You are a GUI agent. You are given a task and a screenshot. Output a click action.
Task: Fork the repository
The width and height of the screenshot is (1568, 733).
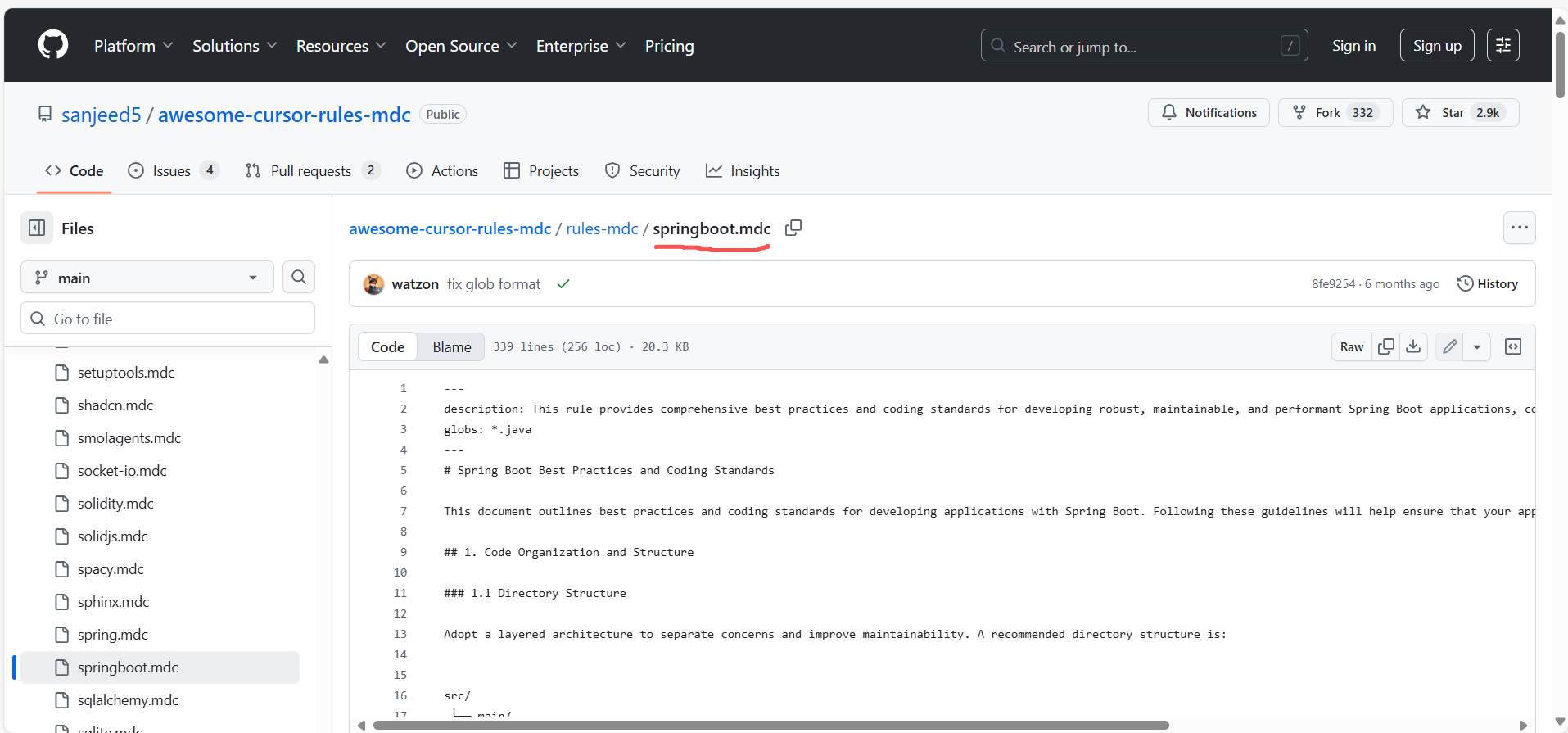click(1335, 112)
